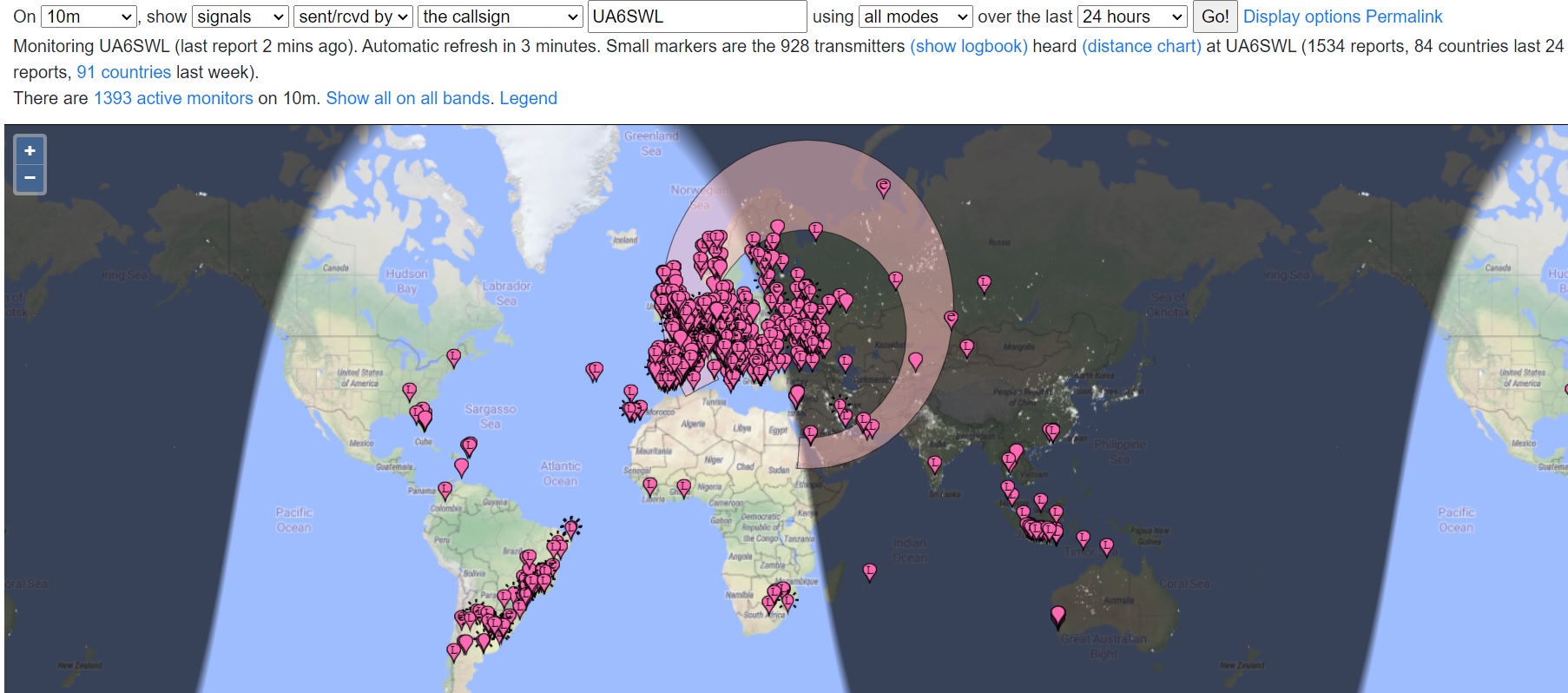This screenshot has height=693, width=1568.
Task: Click the marker at Brazil's northeastern tip
Action: [x=570, y=528]
